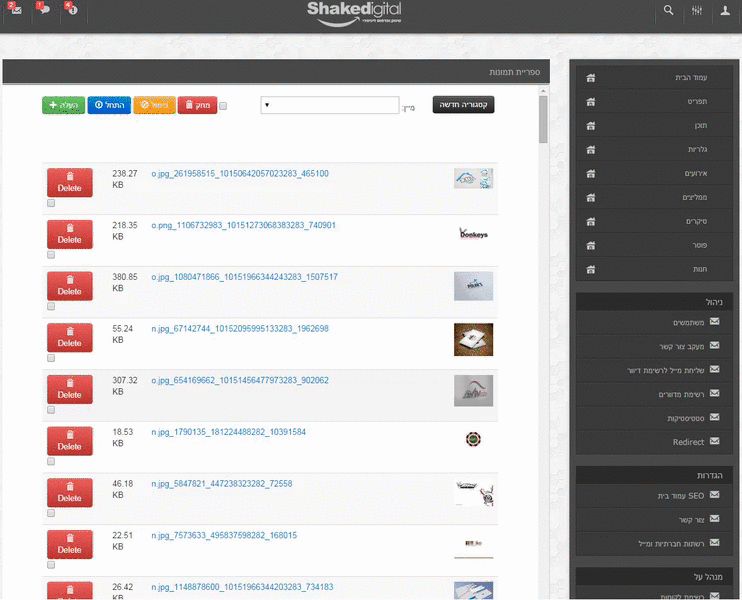Open the settings צור קשר menu item
The width and height of the screenshot is (742, 600).
click(654, 520)
